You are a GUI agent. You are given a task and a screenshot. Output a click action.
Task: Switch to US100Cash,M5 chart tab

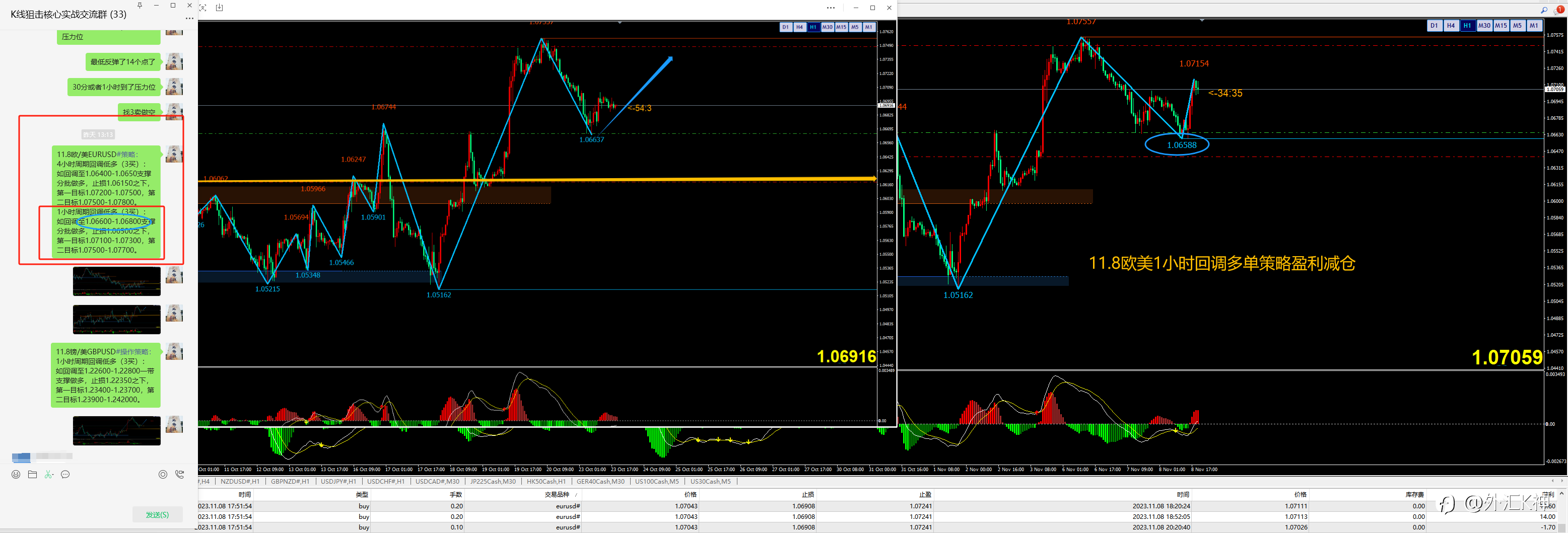(x=657, y=481)
